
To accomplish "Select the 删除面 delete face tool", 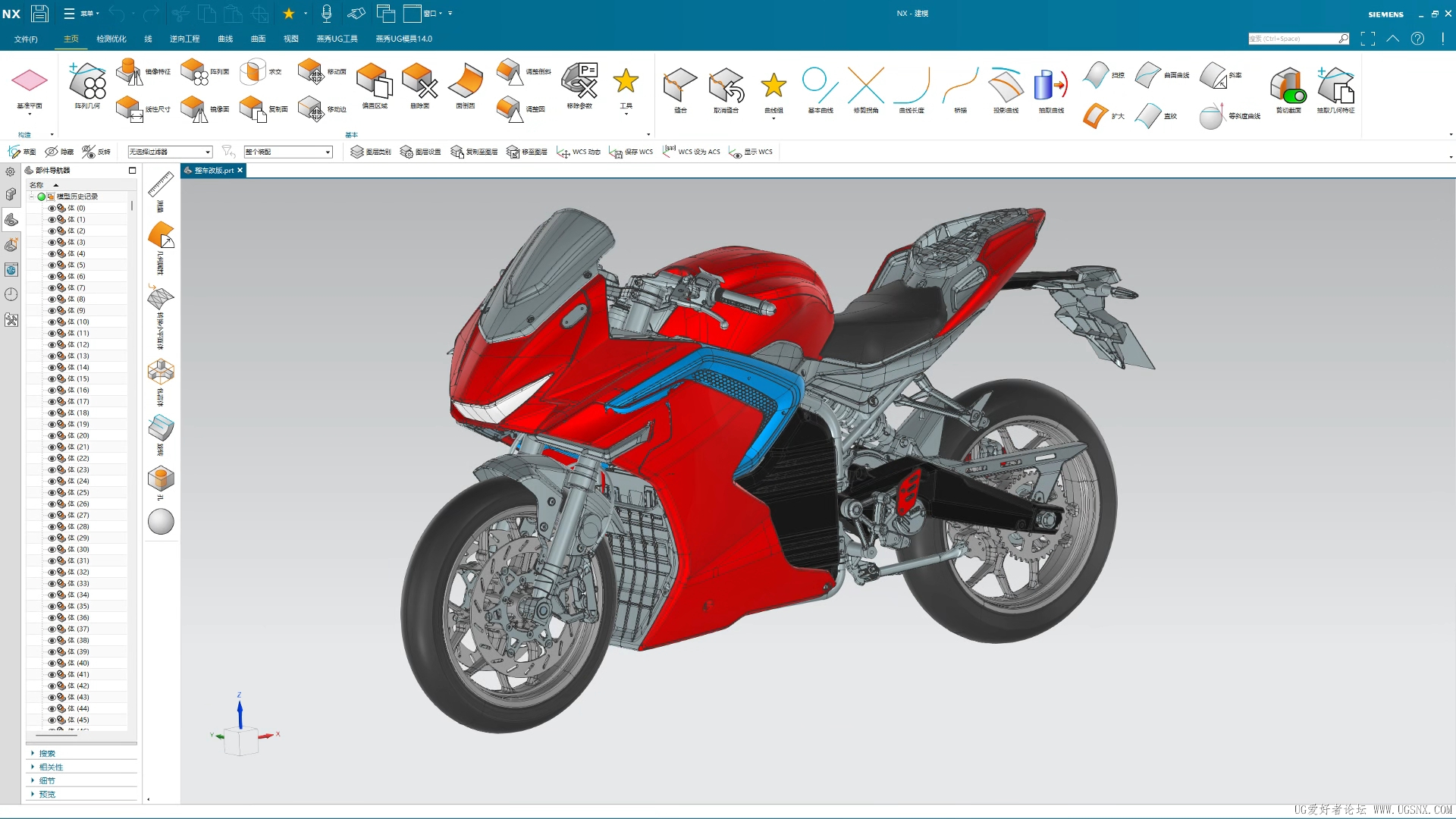I will pyautogui.click(x=419, y=82).
